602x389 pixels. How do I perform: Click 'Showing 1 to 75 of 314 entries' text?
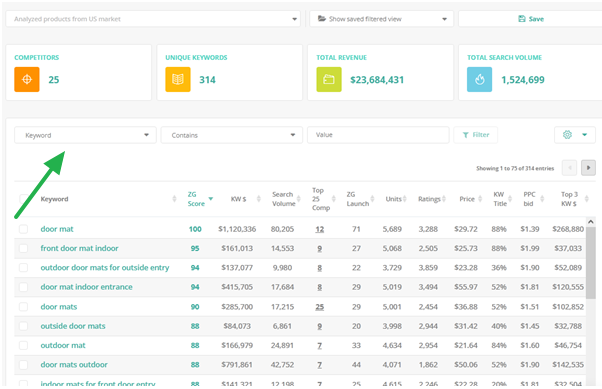point(515,168)
